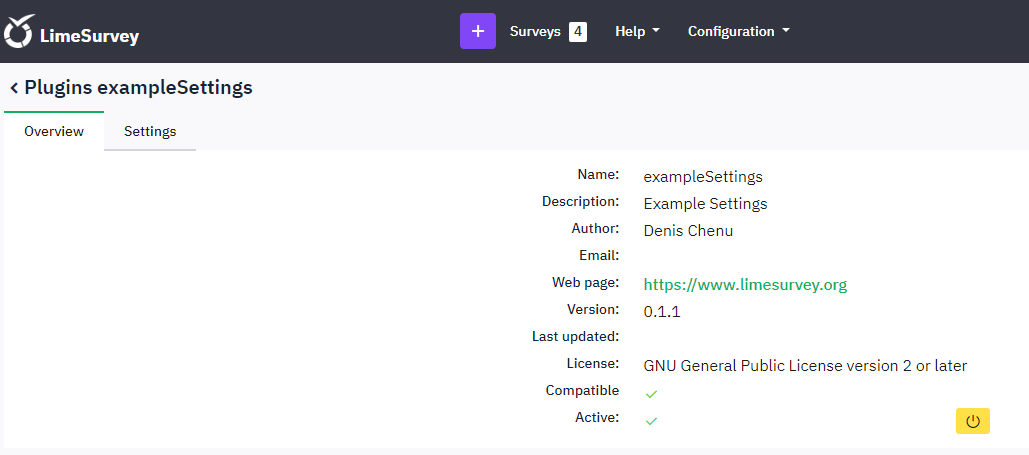The height and width of the screenshot is (455, 1029).
Task: Select the Overview tab
Action: click(54, 131)
